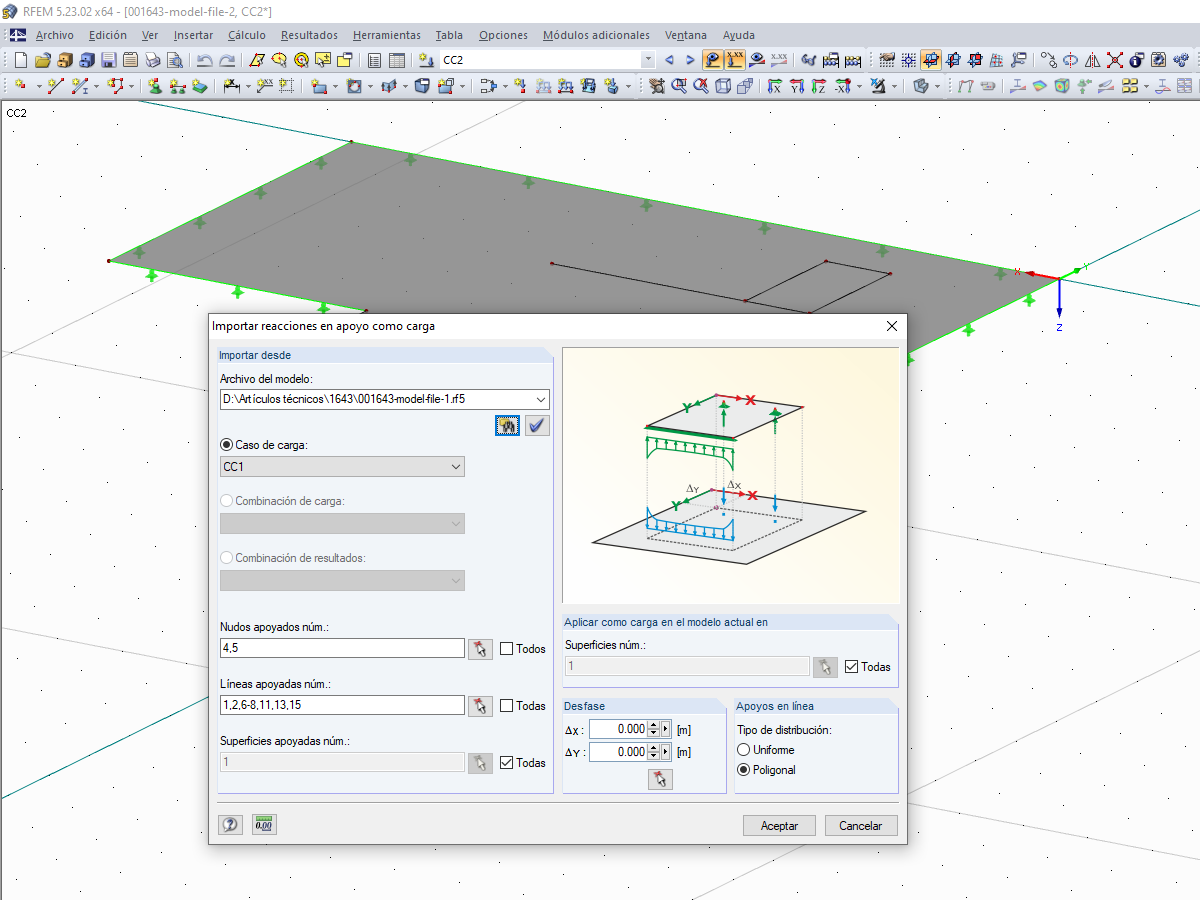Go to next load case with right arrow
Image resolution: width=1200 pixels, height=900 pixels.
click(x=690, y=60)
